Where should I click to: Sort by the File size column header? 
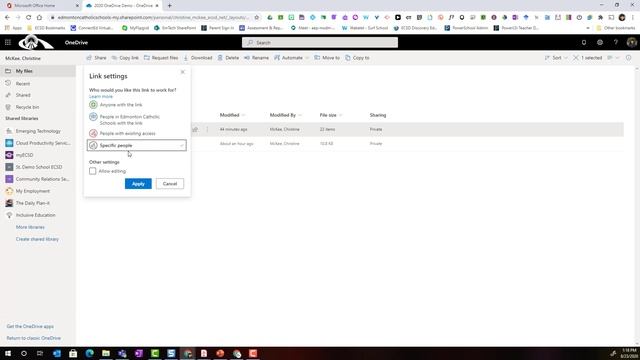coord(331,115)
